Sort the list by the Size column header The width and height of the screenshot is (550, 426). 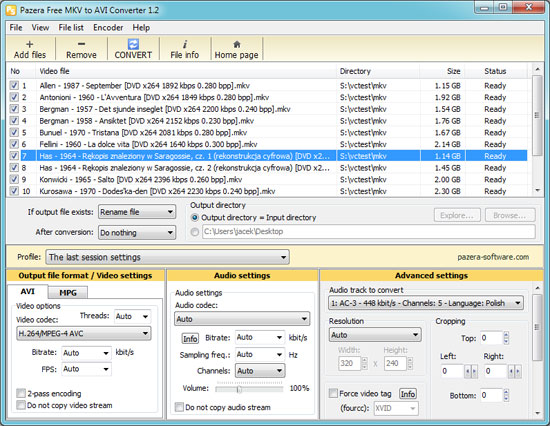click(x=443, y=71)
